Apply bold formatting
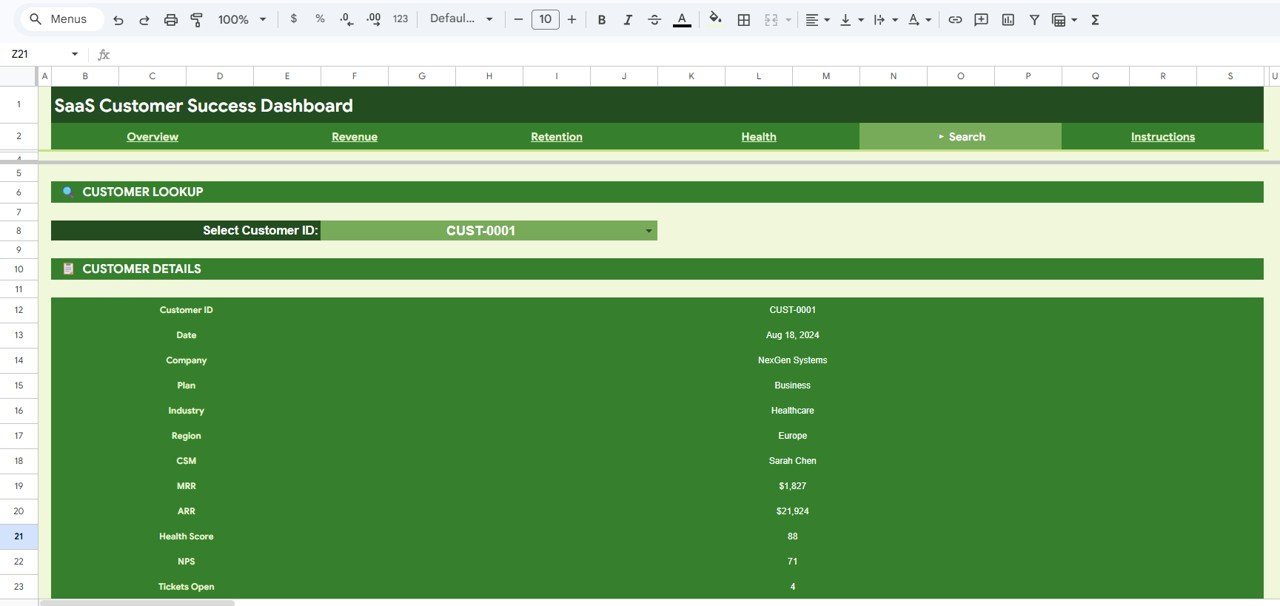Image resolution: width=1280 pixels, height=606 pixels. coord(601,19)
